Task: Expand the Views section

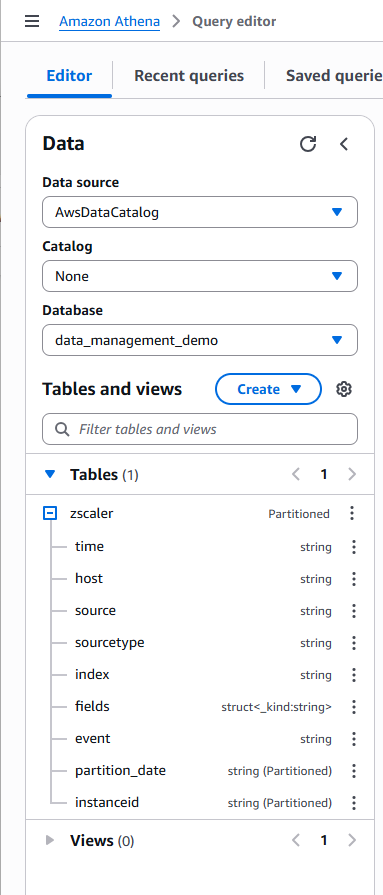Action: [x=50, y=840]
